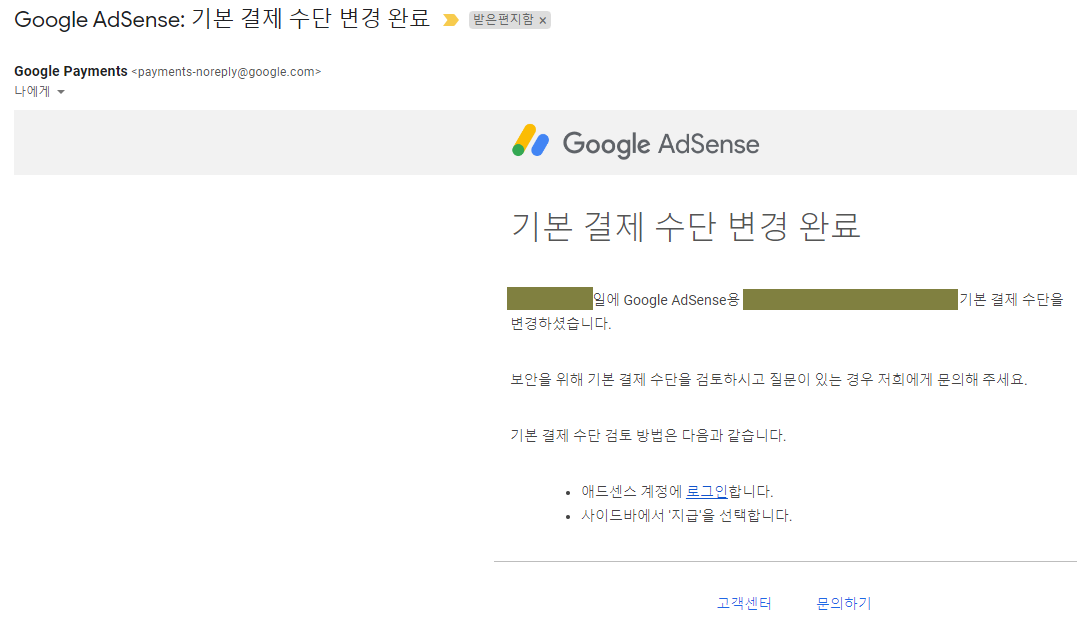This screenshot has height=619, width=1077.
Task: Click the payments-noreply@google.com sender address
Action: tap(226, 72)
